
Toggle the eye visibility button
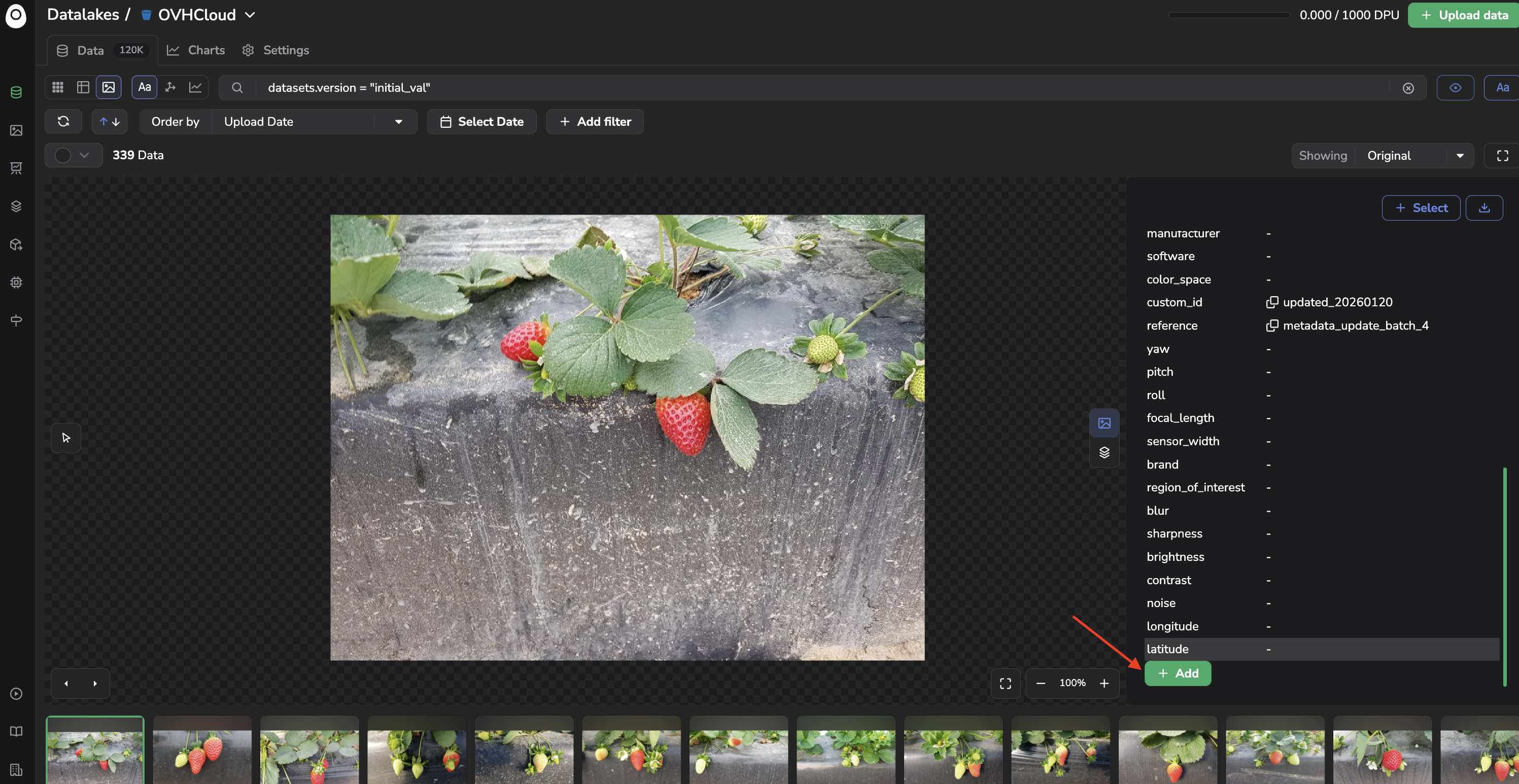click(x=1455, y=88)
